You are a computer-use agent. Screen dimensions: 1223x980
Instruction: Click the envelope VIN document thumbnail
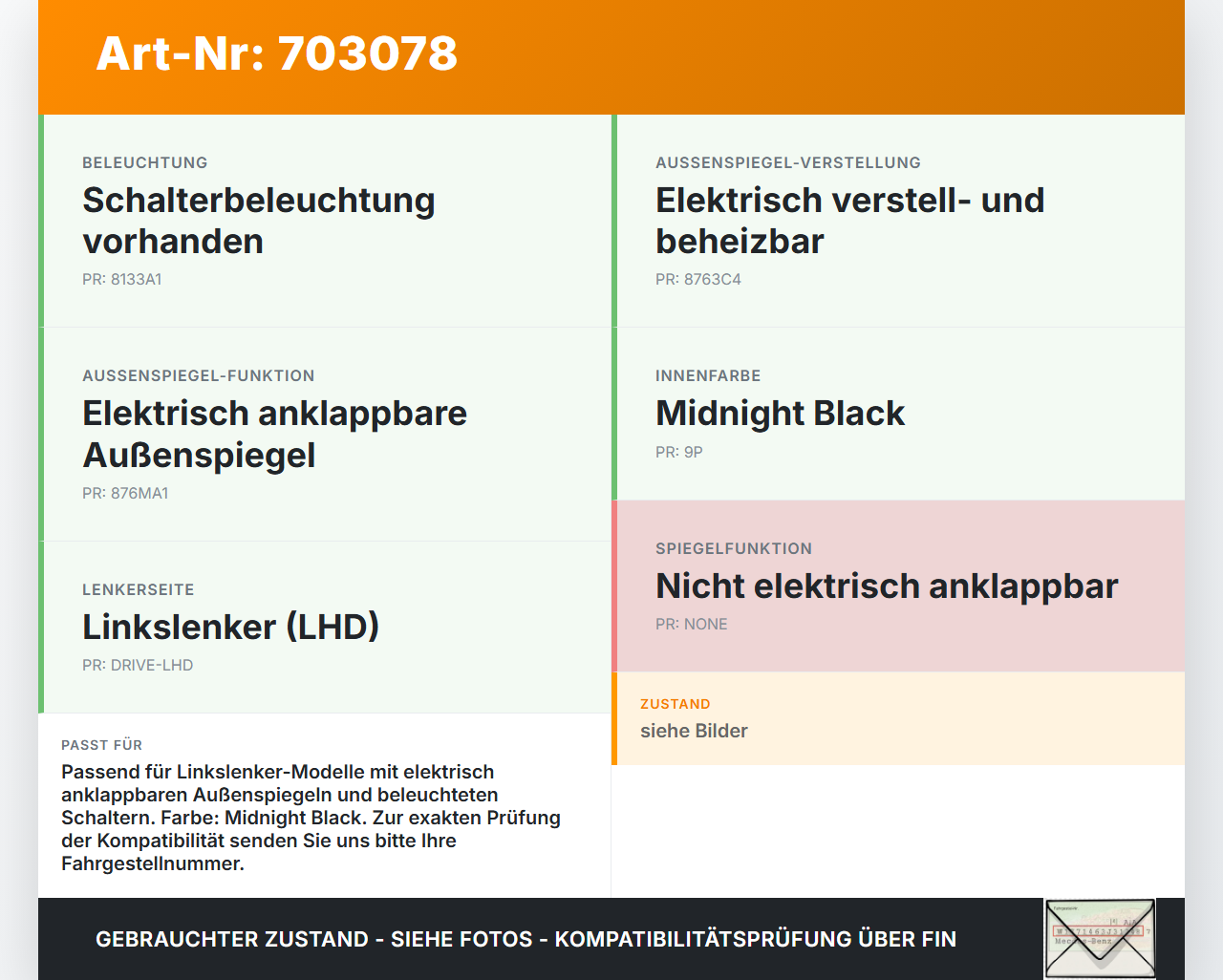1100,939
